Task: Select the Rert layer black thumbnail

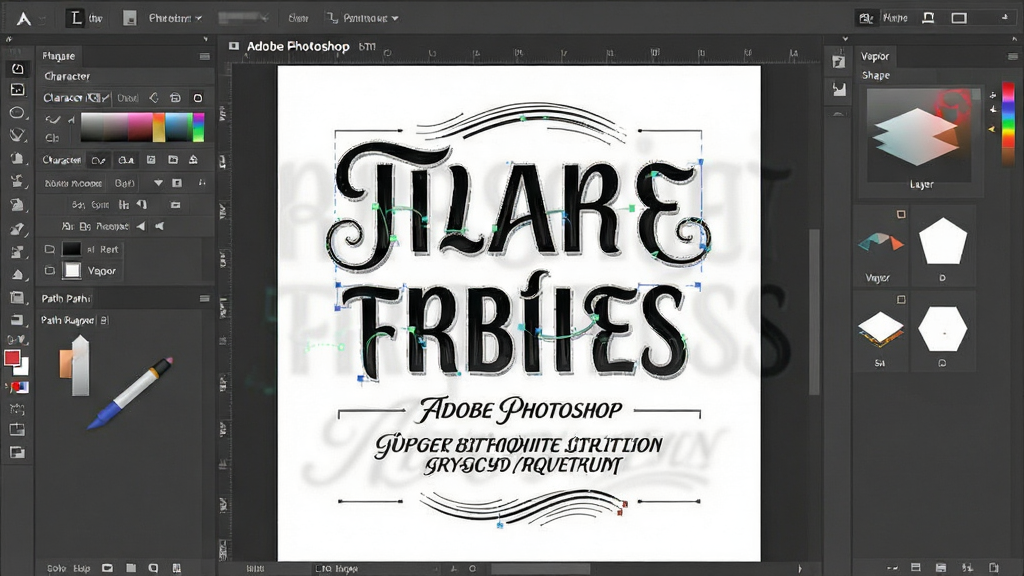Action: click(x=71, y=249)
